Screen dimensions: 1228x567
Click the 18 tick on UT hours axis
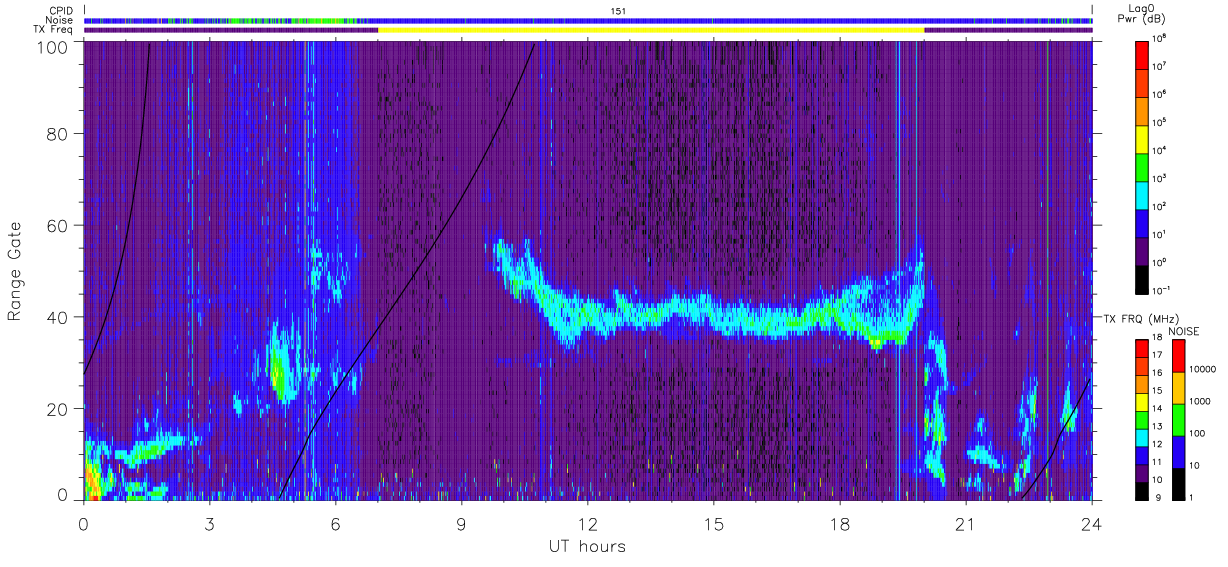coord(839,522)
